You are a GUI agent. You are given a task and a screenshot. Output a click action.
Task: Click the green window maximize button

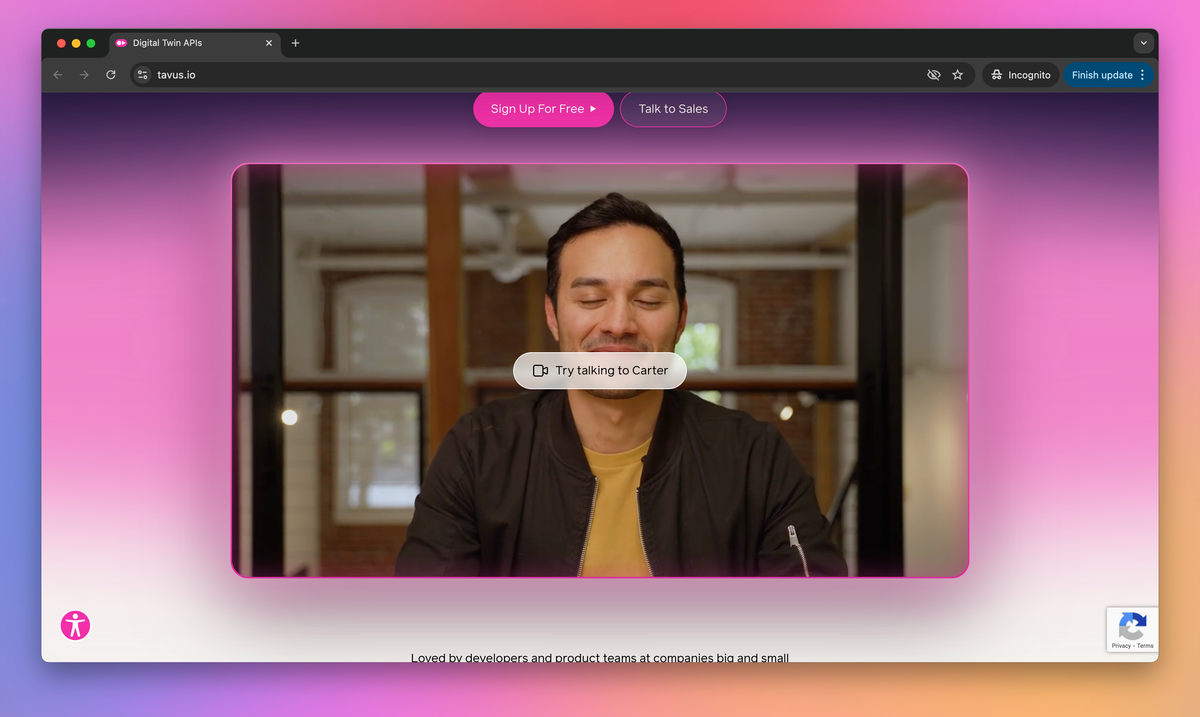[x=91, y=43]
